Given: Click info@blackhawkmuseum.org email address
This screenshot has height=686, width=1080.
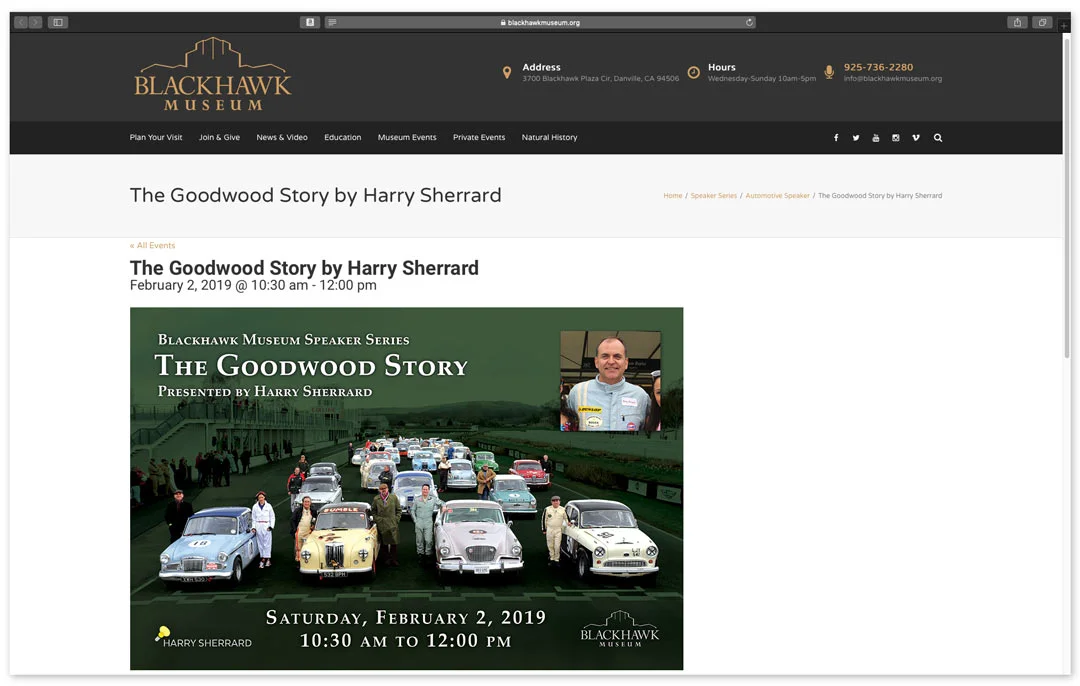Looking at the screenshot, I should [893, 79].
